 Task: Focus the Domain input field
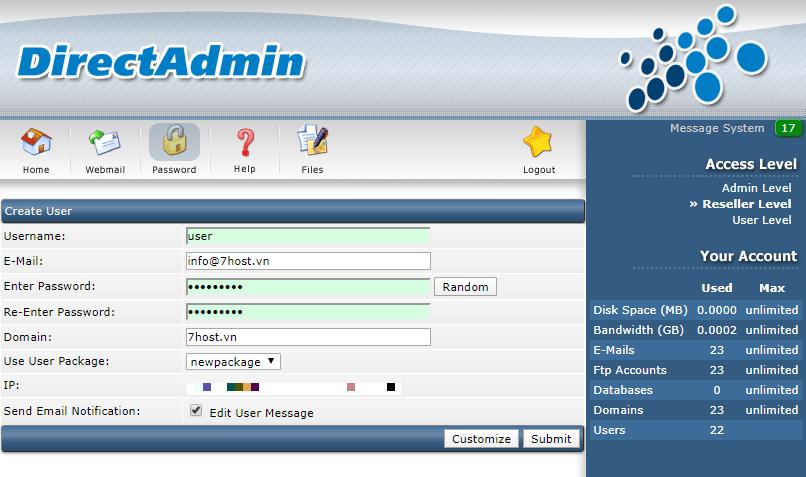pyautogui.click(x=308, y=337)
